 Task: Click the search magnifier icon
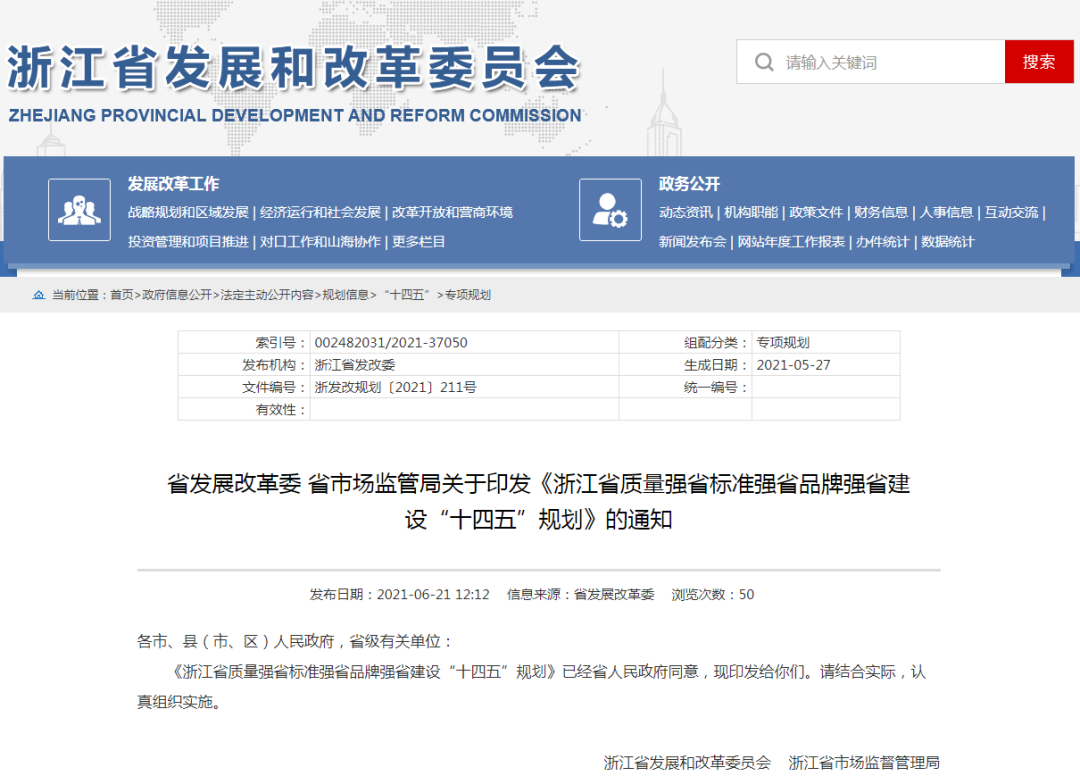[764, 62]
